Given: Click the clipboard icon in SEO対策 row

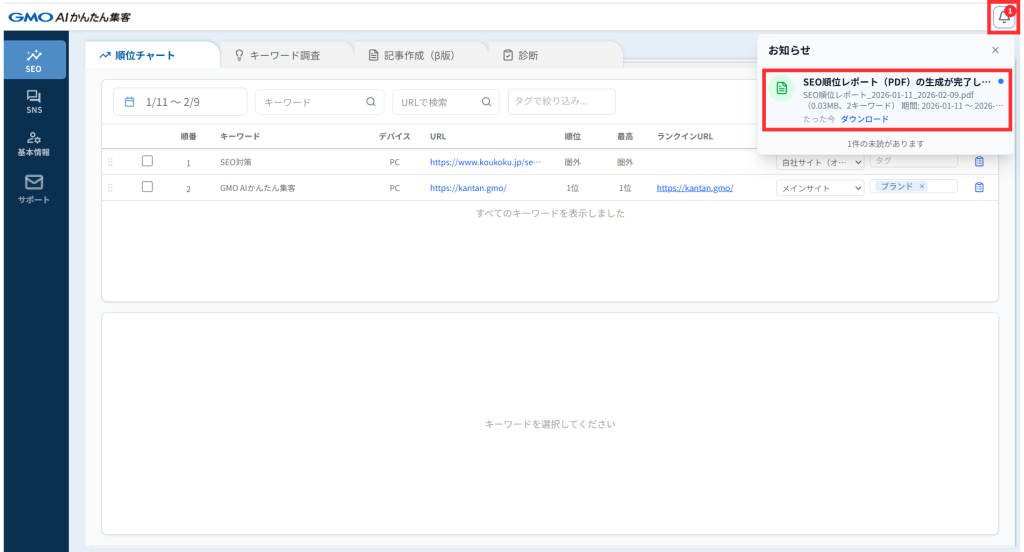Looking at the screenshot, I should 979,162.
